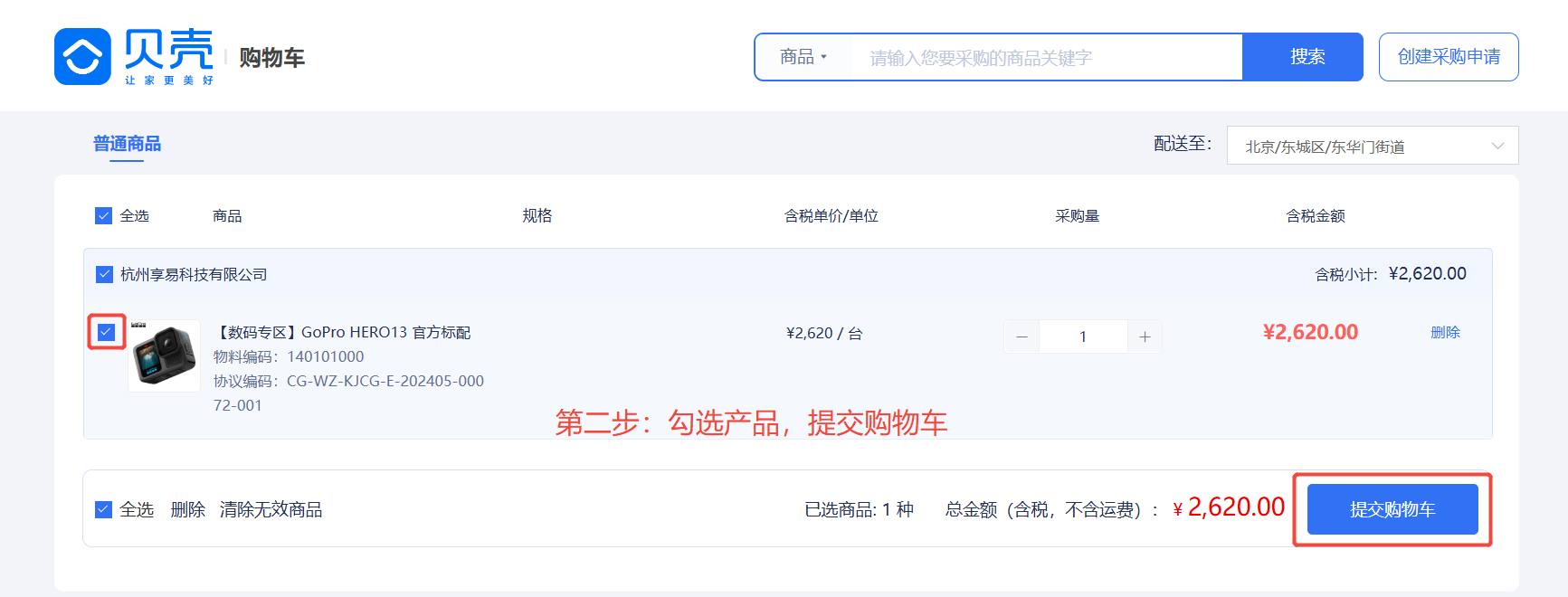This screenshot has height=597, width=1568.
Task: Click the 购物车 header title
Action: (271, 57)
